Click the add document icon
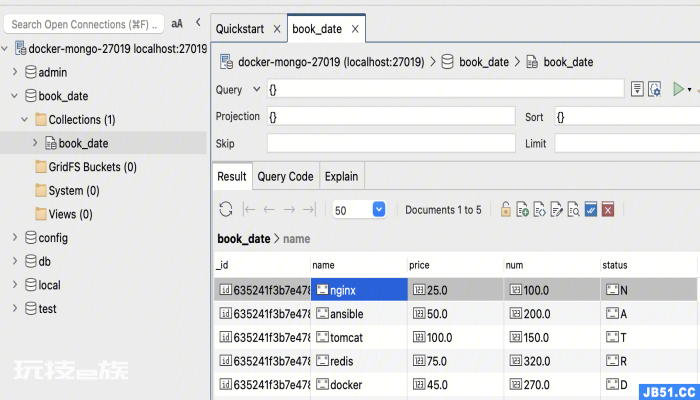This screenshot has height=400, width=700. [x=522, y=209]
